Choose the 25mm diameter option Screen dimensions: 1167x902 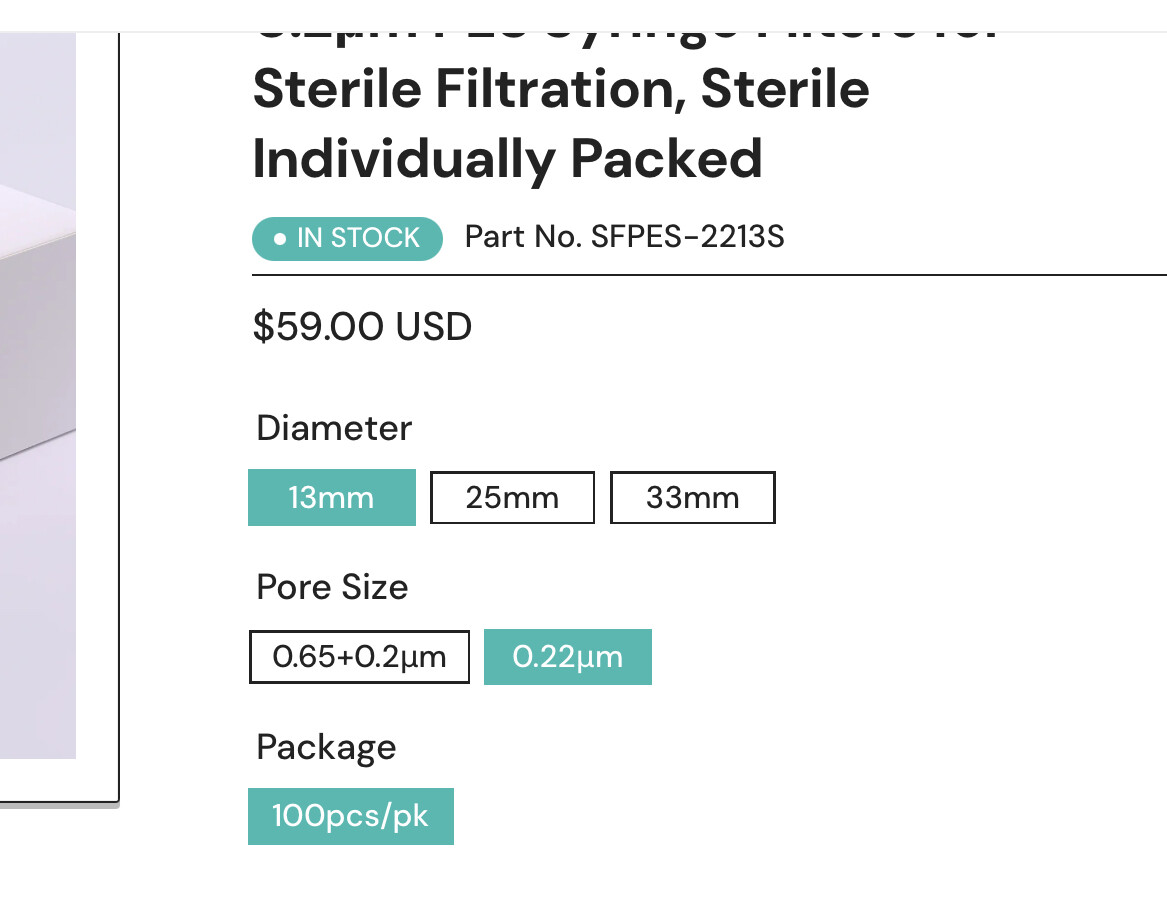(512, 497)
